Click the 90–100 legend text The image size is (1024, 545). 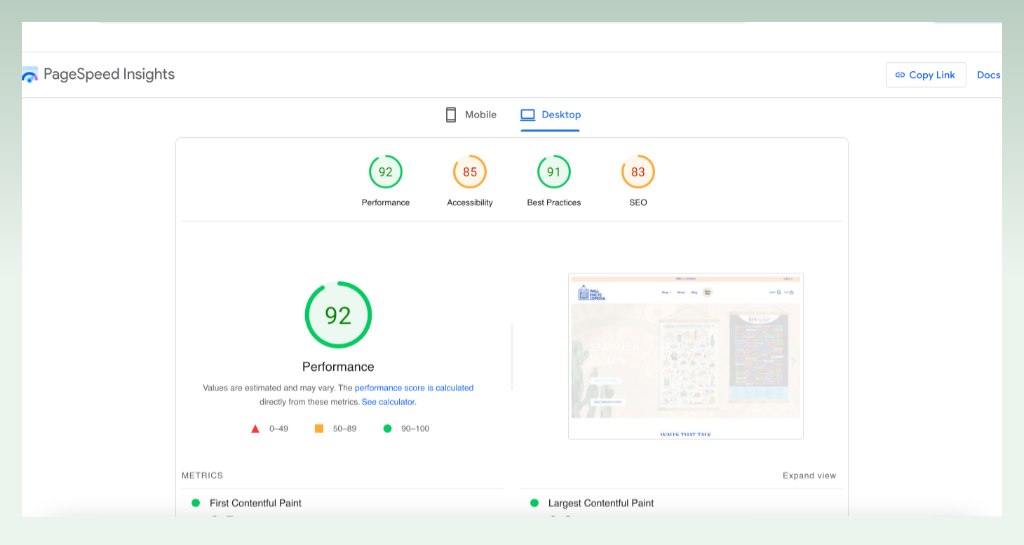[415, 429]
